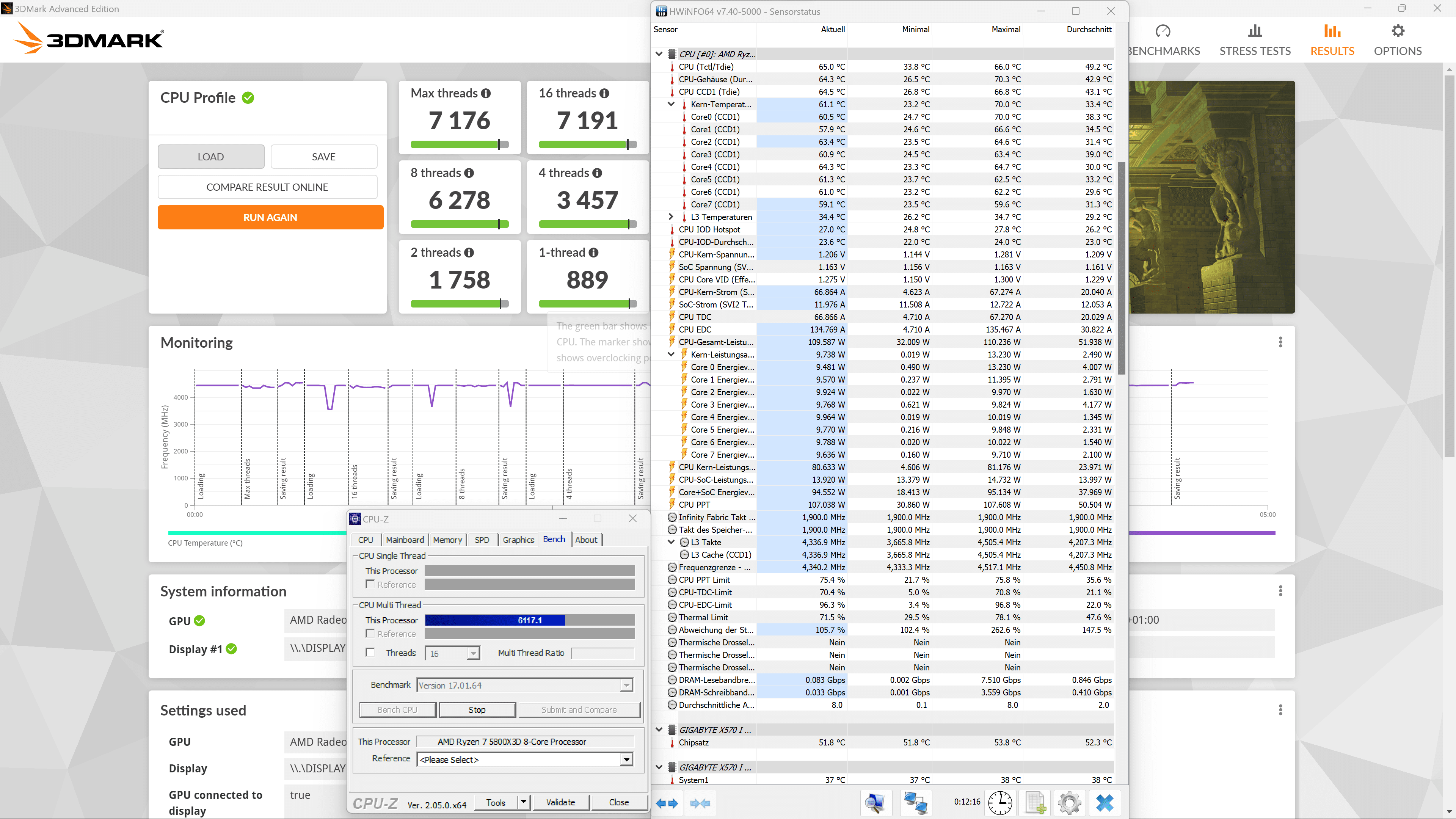
Task: Open the HWiNFO sensor settings gear icon
Action: [1069, 803]
